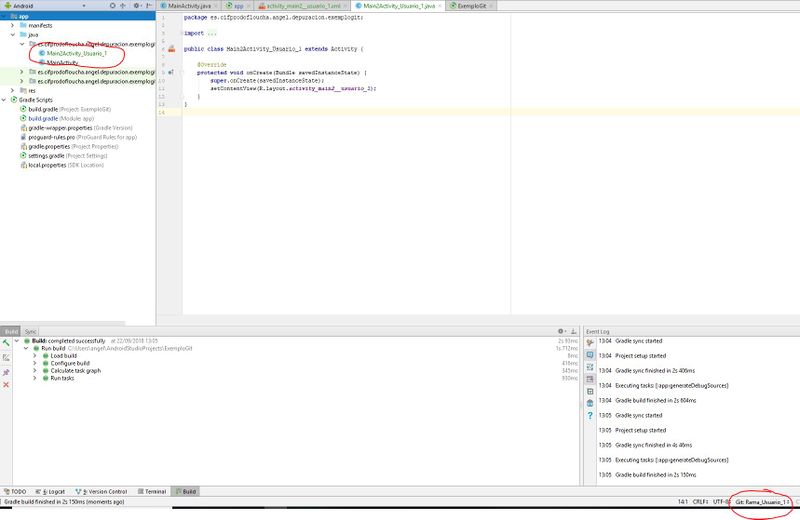Screen dimensions: 800x520
Task: Click the collapse-all icon in Project panel header
Action: click(123, 6)
